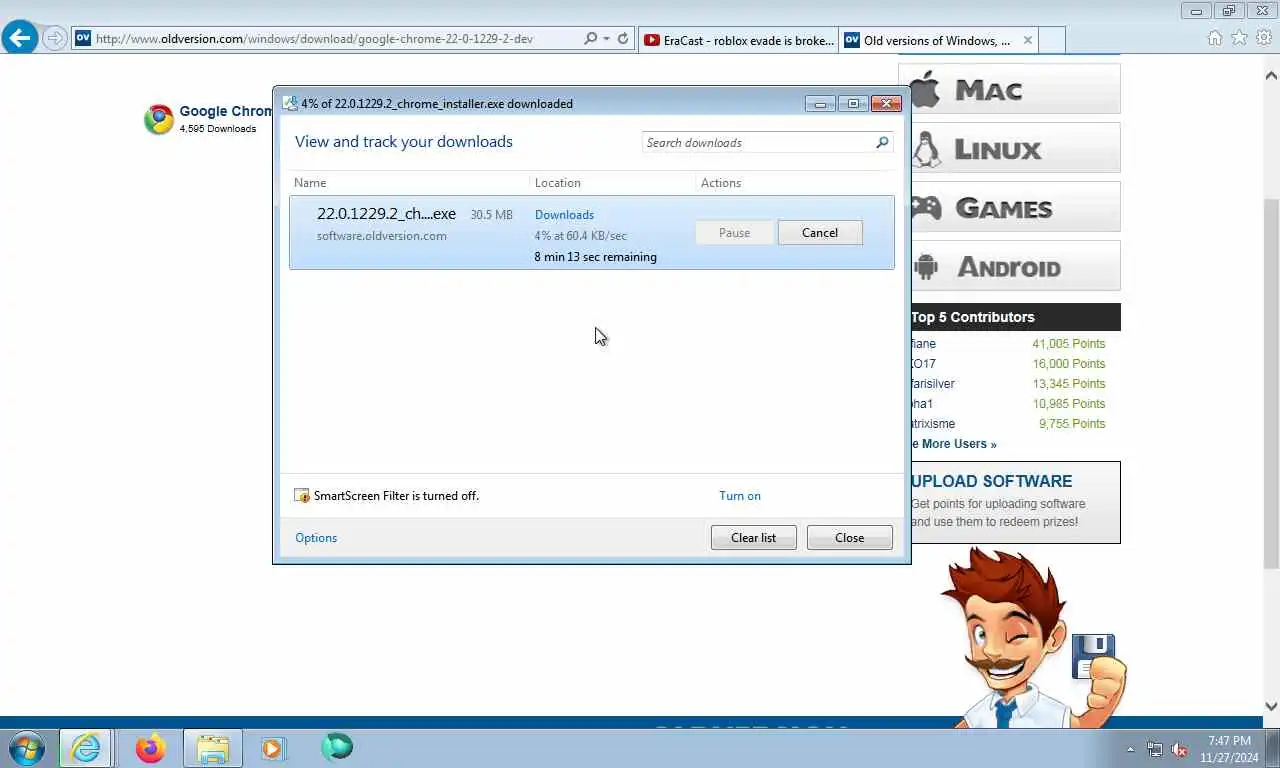Click the UPLOAD SOFTWARE heading link

point(991,481)
